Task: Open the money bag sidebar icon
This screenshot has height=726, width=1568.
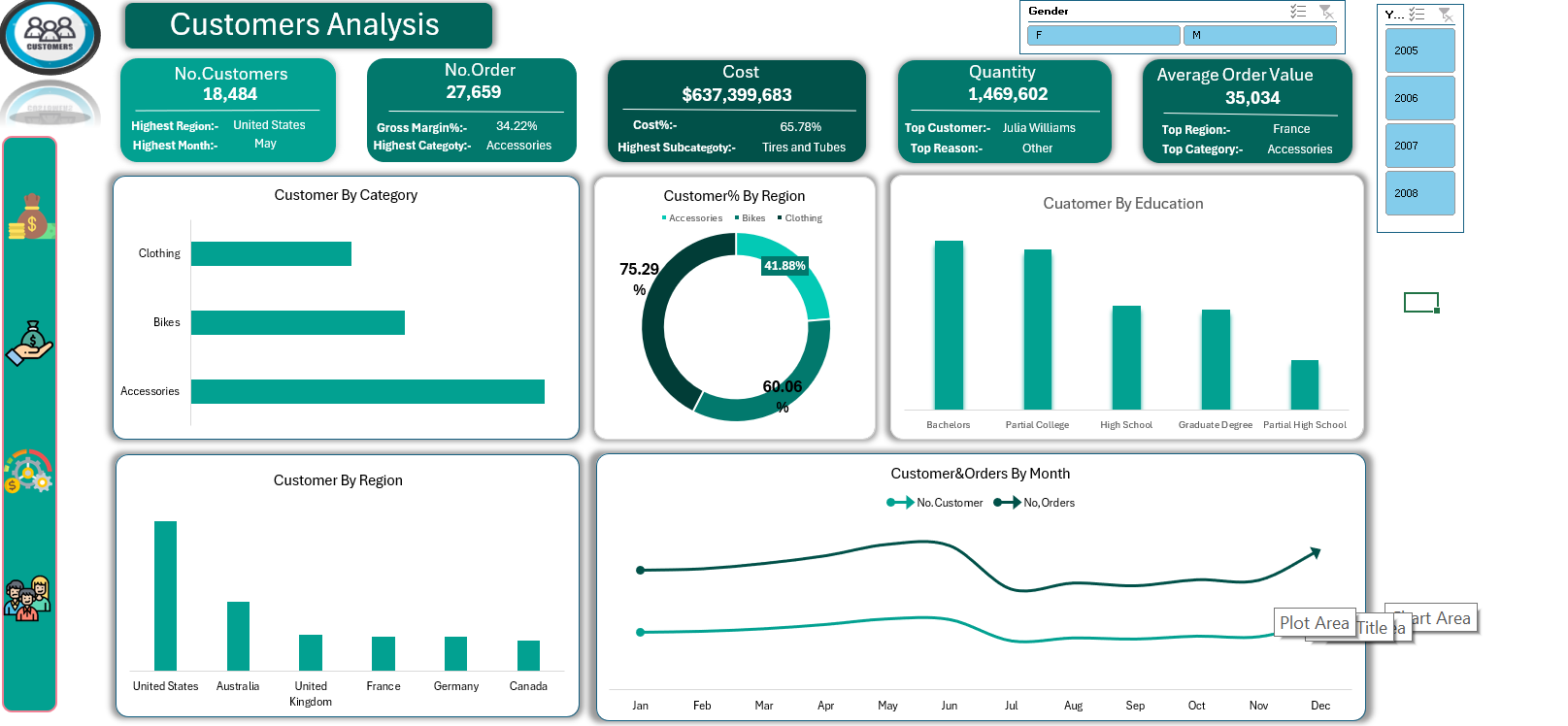Action: [30, 216]
